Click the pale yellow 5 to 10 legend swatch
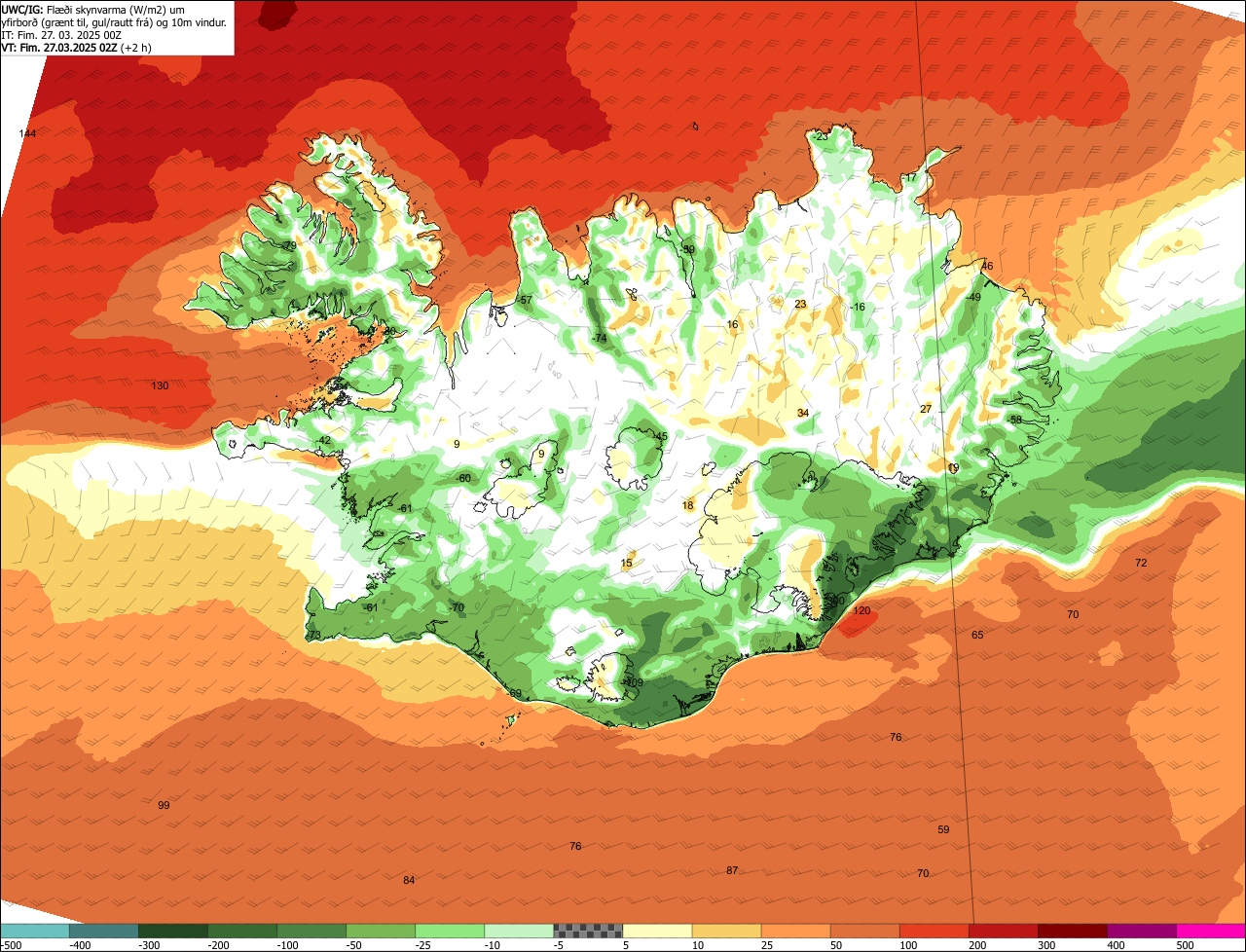The width and height of the screenshot is (1246, 952). (657, 931)
